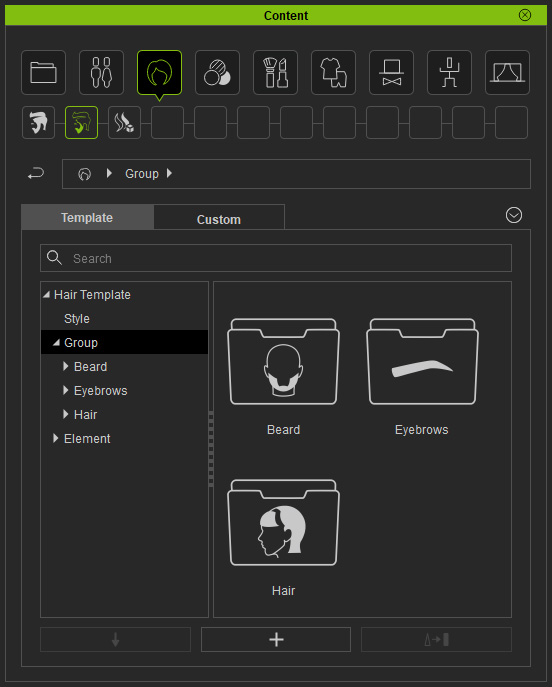Select the Actor/Avatar category icon

[101, 72]
